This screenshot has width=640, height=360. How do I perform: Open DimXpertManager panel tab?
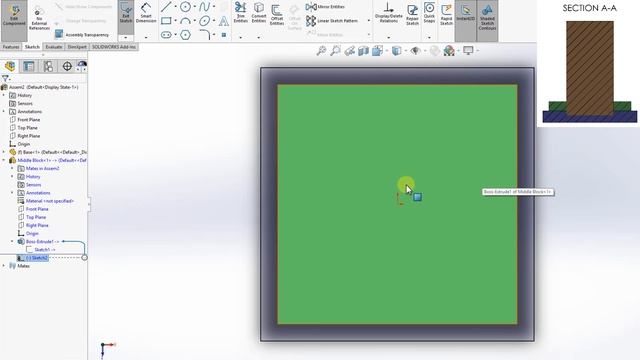point(67,66)
